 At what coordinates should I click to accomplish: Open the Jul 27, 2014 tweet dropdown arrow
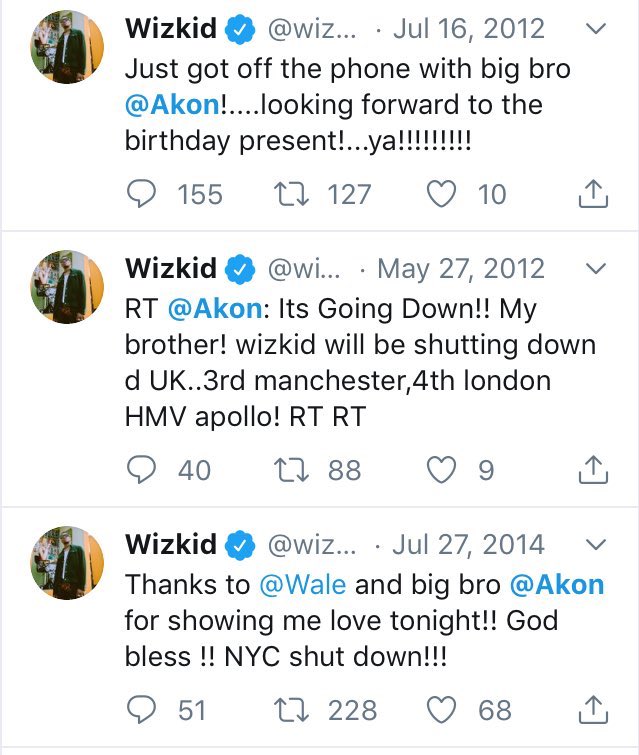point(597,545)
